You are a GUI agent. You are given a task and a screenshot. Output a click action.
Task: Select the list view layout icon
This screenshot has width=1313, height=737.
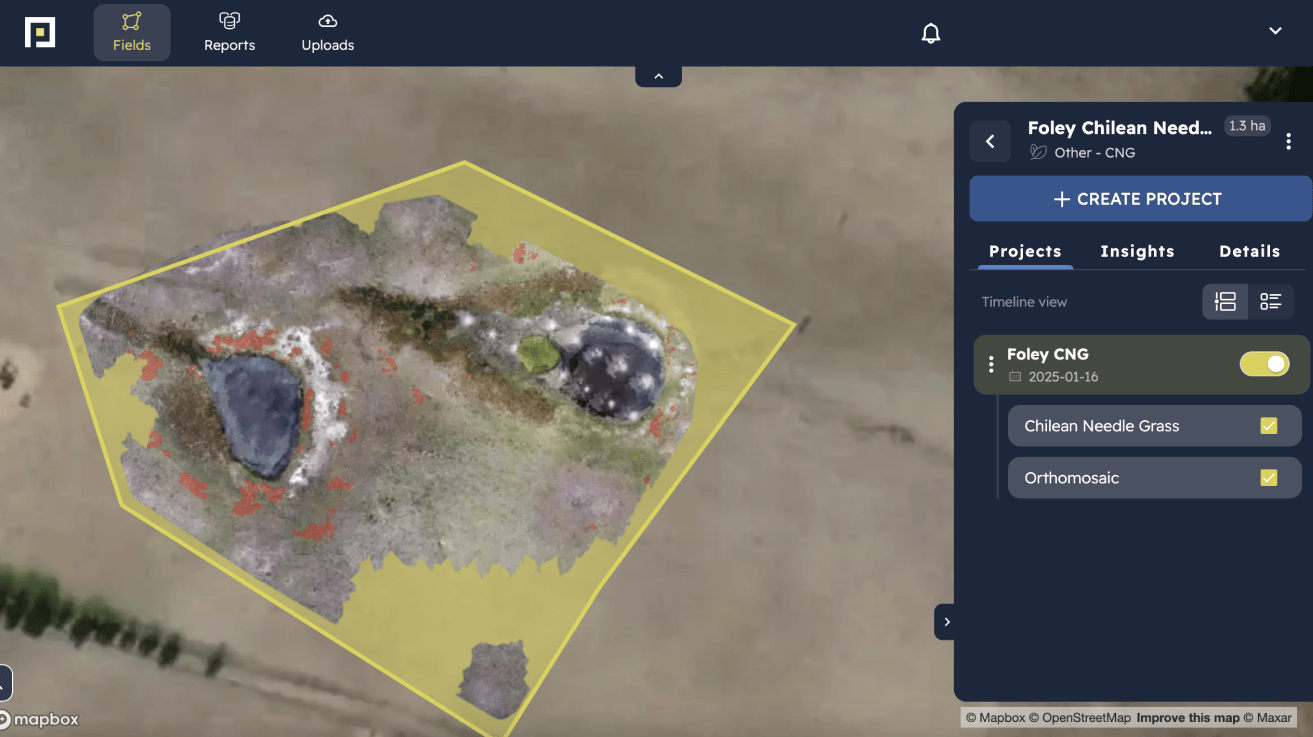click(x=1271, y=301)
